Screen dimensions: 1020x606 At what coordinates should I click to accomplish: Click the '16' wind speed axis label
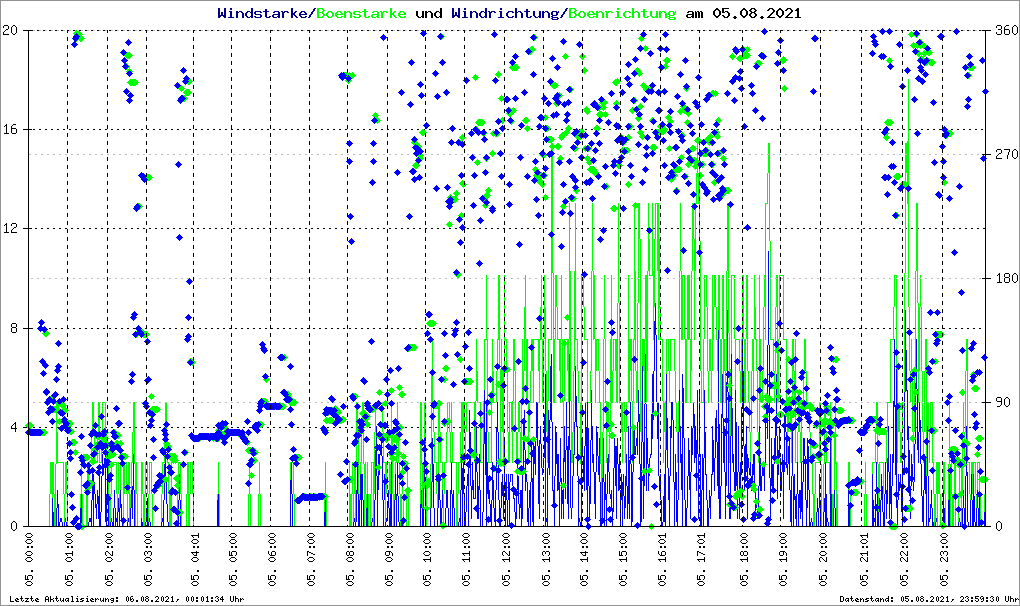coord(11,130)
